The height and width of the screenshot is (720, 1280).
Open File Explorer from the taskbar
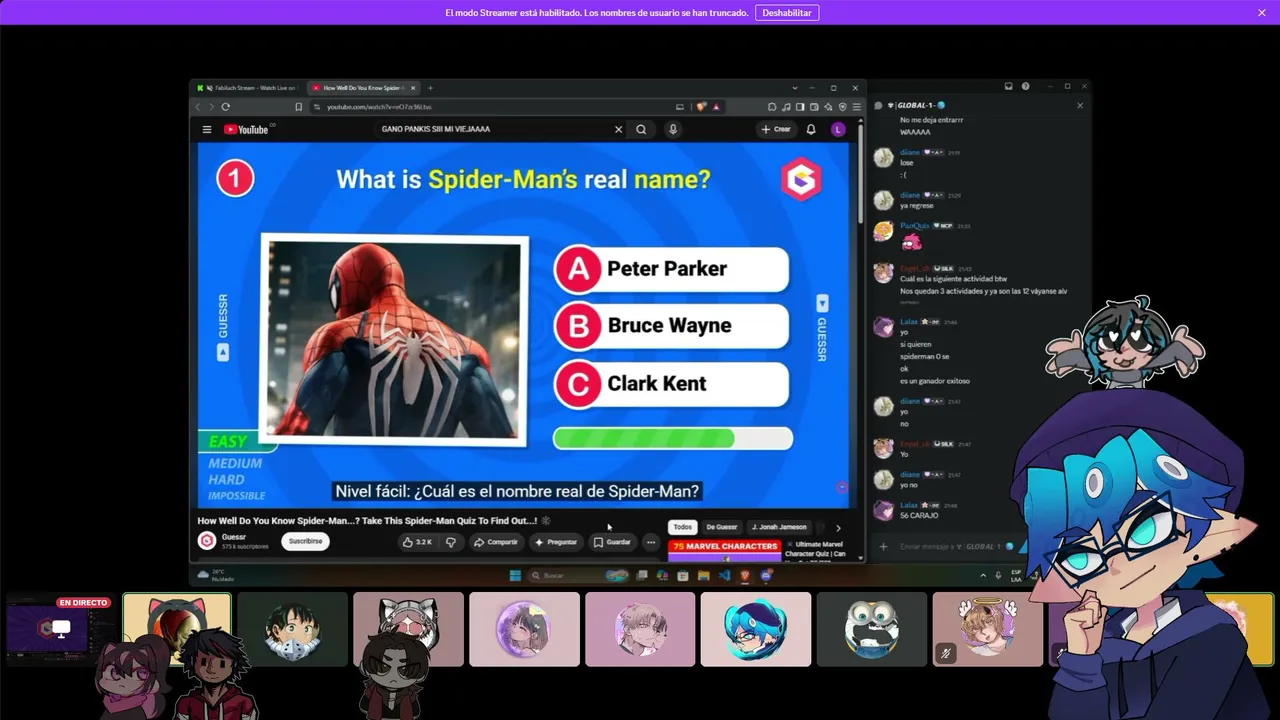pos(704,575)
